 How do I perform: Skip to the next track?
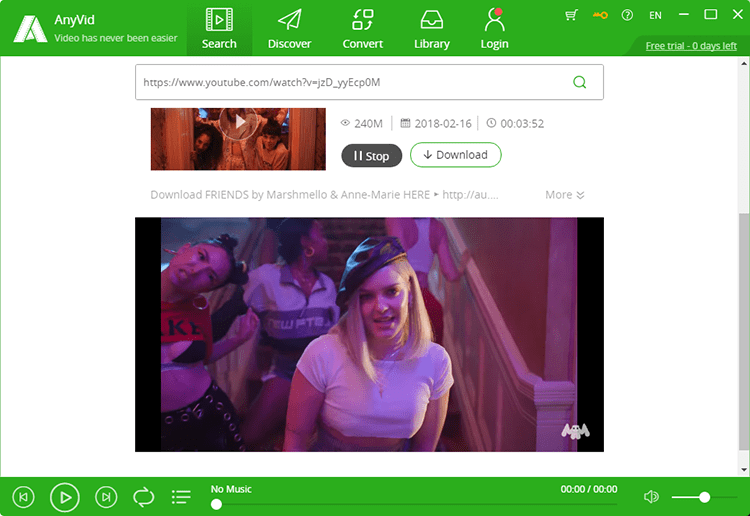(106, 497)
